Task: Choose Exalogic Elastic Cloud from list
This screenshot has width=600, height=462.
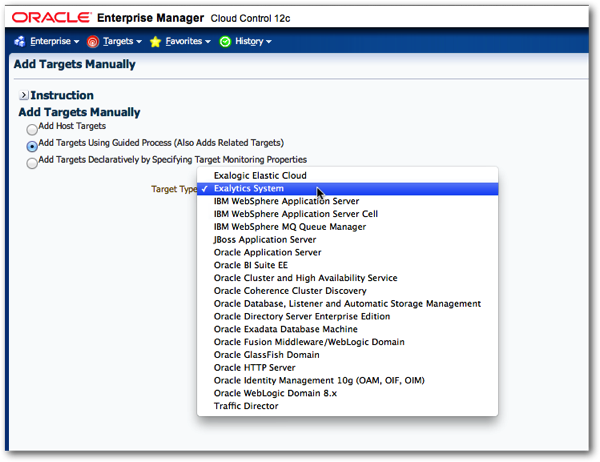Action: coord(347,175)
